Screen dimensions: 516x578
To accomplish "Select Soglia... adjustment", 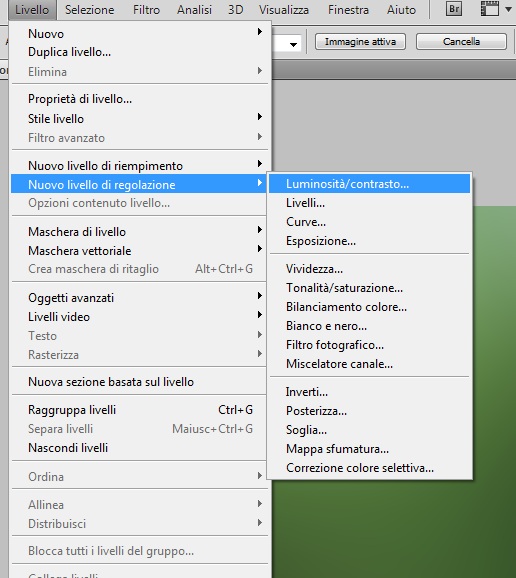I will (369, 430).
